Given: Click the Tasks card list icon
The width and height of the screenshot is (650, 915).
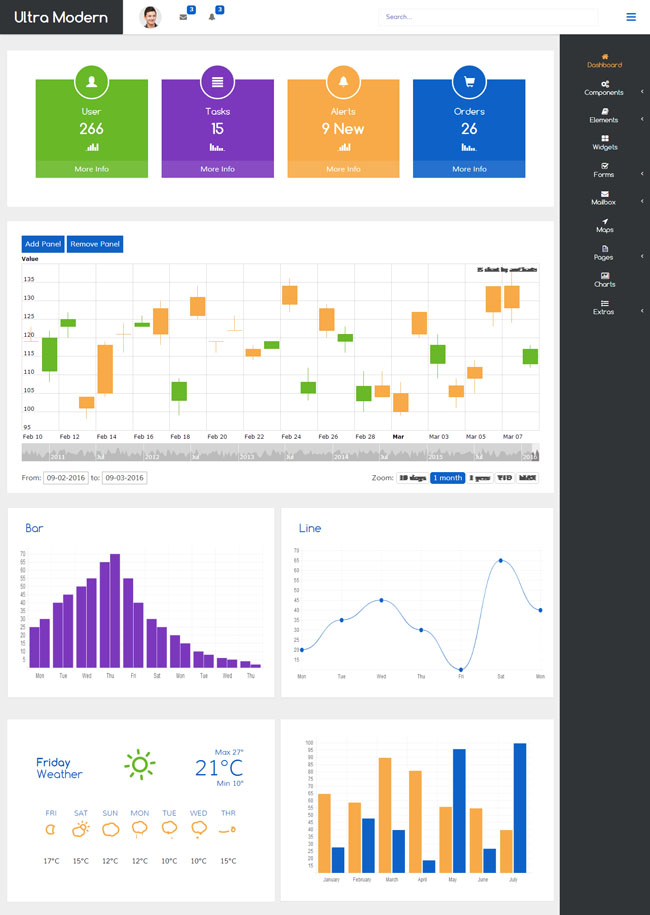Looking at the screenshot, I should (x=218, y=82).
